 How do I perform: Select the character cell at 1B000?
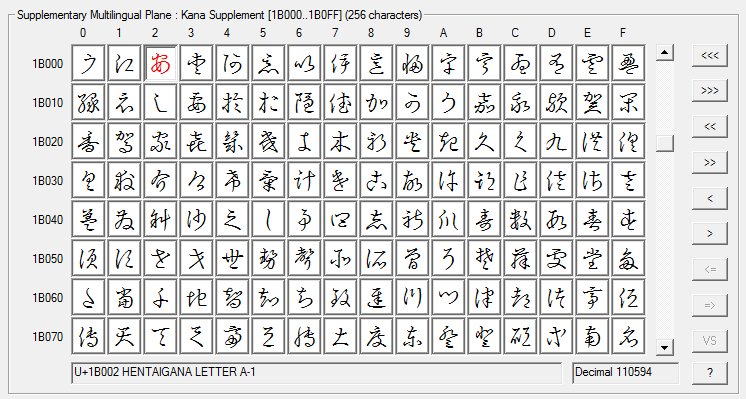pyautogui.click(x=88, y=63)
